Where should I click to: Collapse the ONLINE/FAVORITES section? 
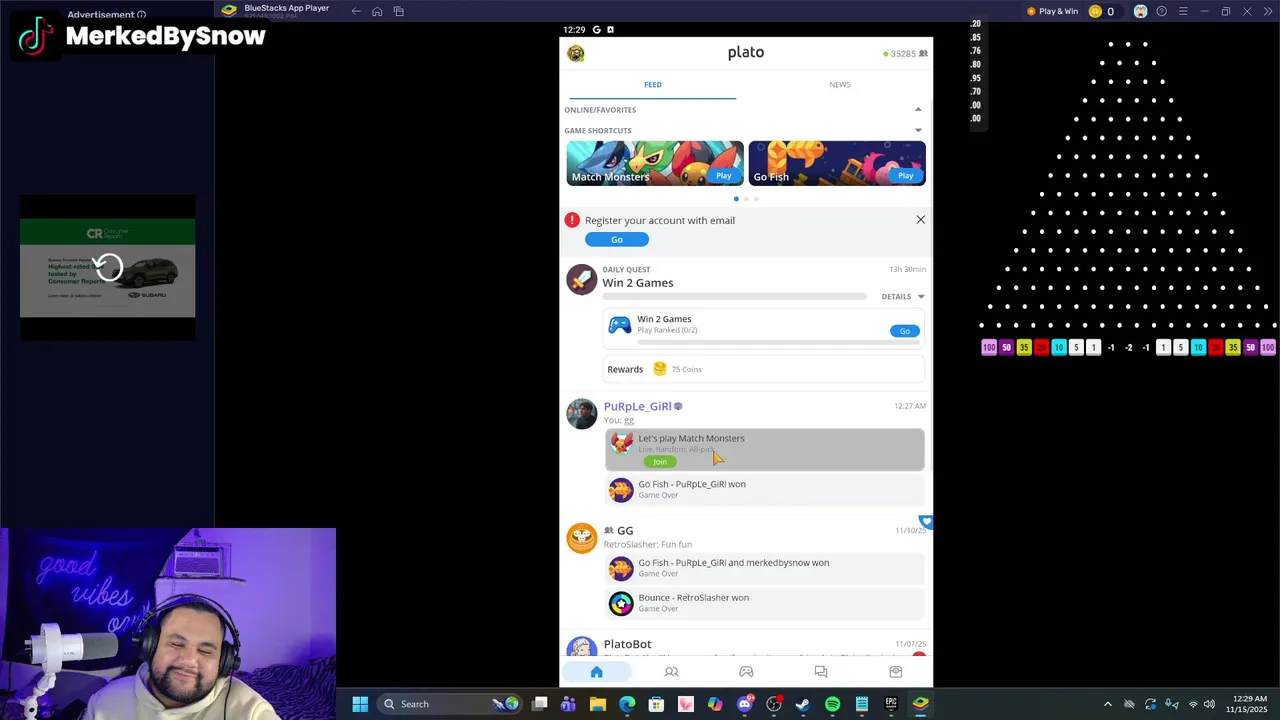(x=918, y=109)
